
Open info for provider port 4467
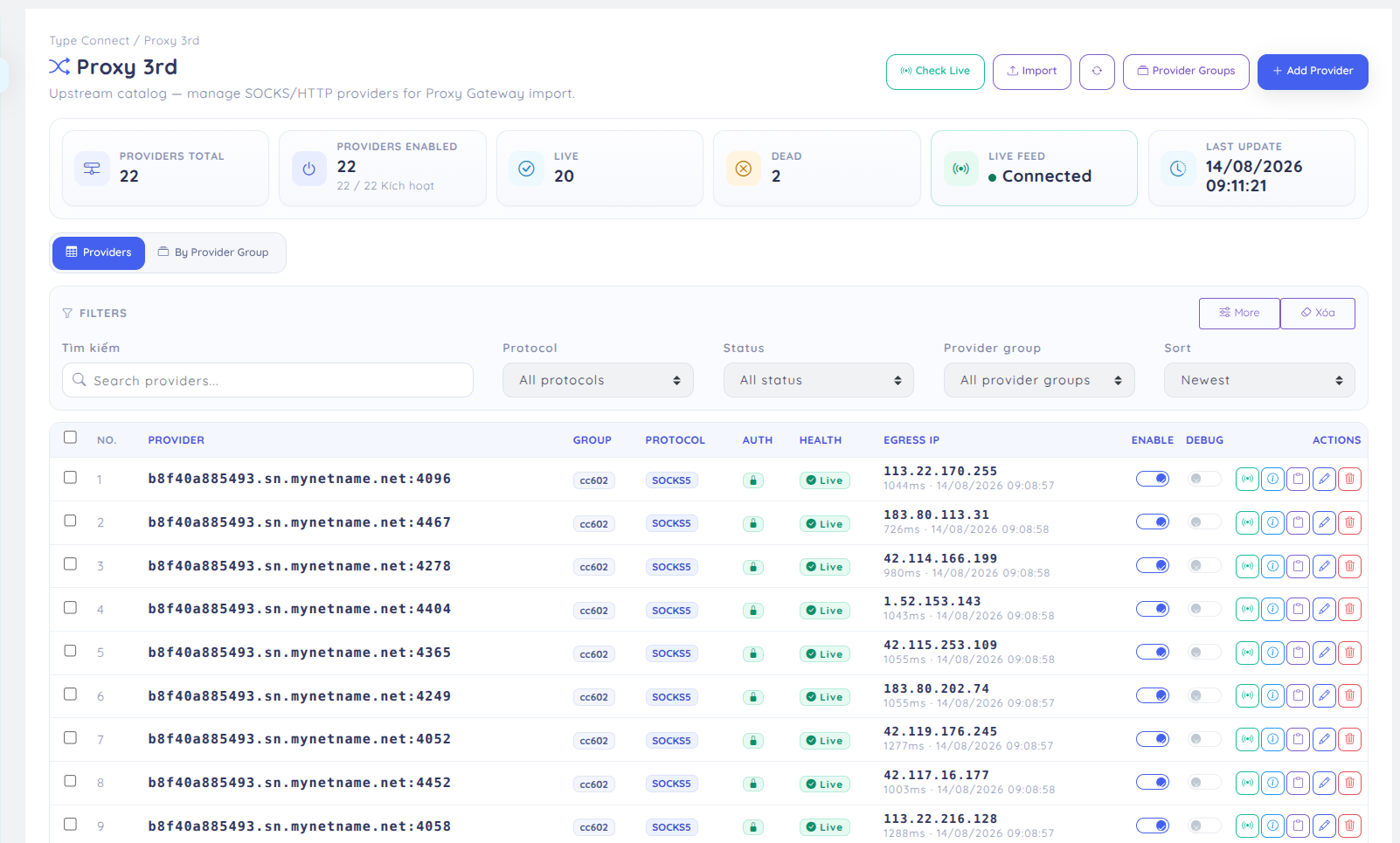1273,522
